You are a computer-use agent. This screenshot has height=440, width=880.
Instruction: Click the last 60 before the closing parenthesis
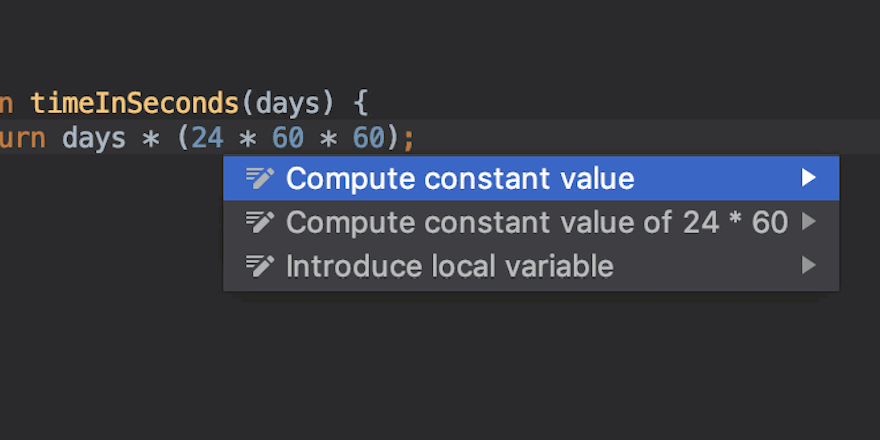coord(369,137)
